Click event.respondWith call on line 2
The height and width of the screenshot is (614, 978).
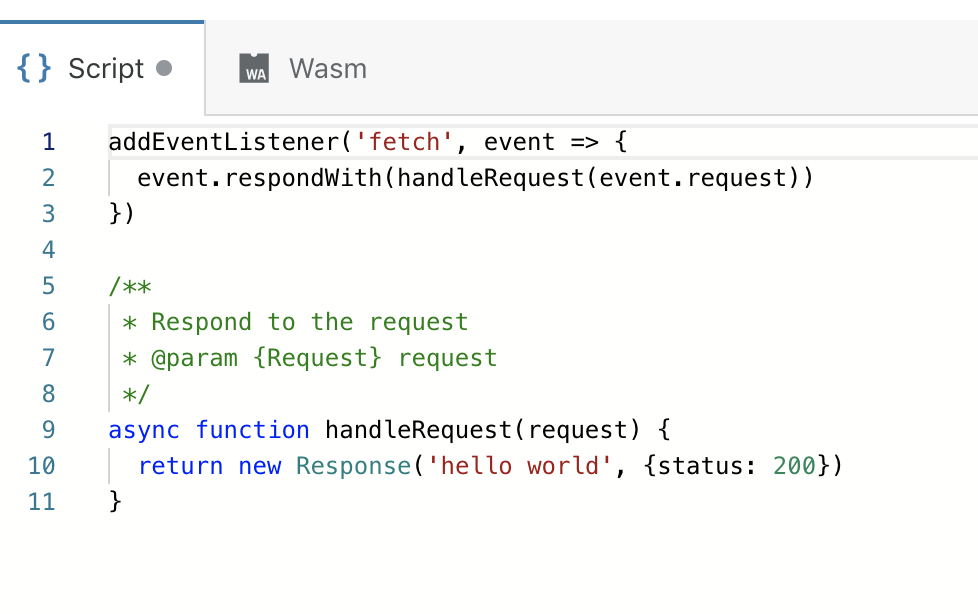(259, 178)
